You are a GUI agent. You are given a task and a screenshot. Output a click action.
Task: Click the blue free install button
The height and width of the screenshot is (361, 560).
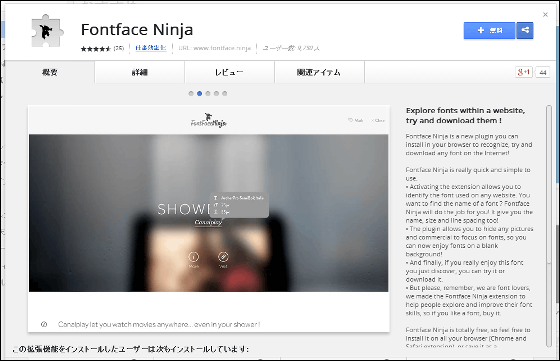pos(489,30)
